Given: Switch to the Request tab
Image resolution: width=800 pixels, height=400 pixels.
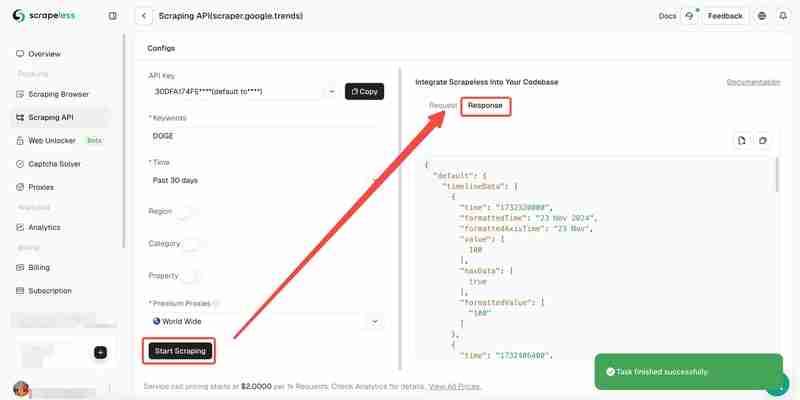Looking at the screenshot, I should [442, 106].
